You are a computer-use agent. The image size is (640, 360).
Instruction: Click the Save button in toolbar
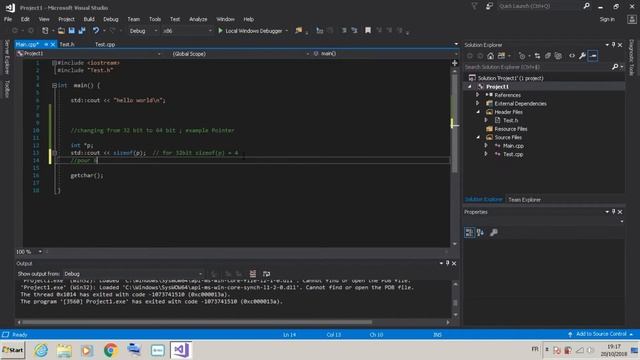(x=72, y=31)
